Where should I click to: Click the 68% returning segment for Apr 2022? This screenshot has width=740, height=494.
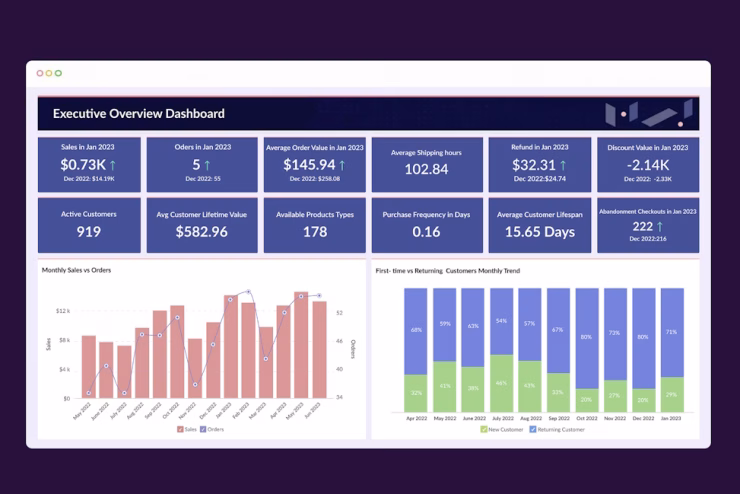416,331
